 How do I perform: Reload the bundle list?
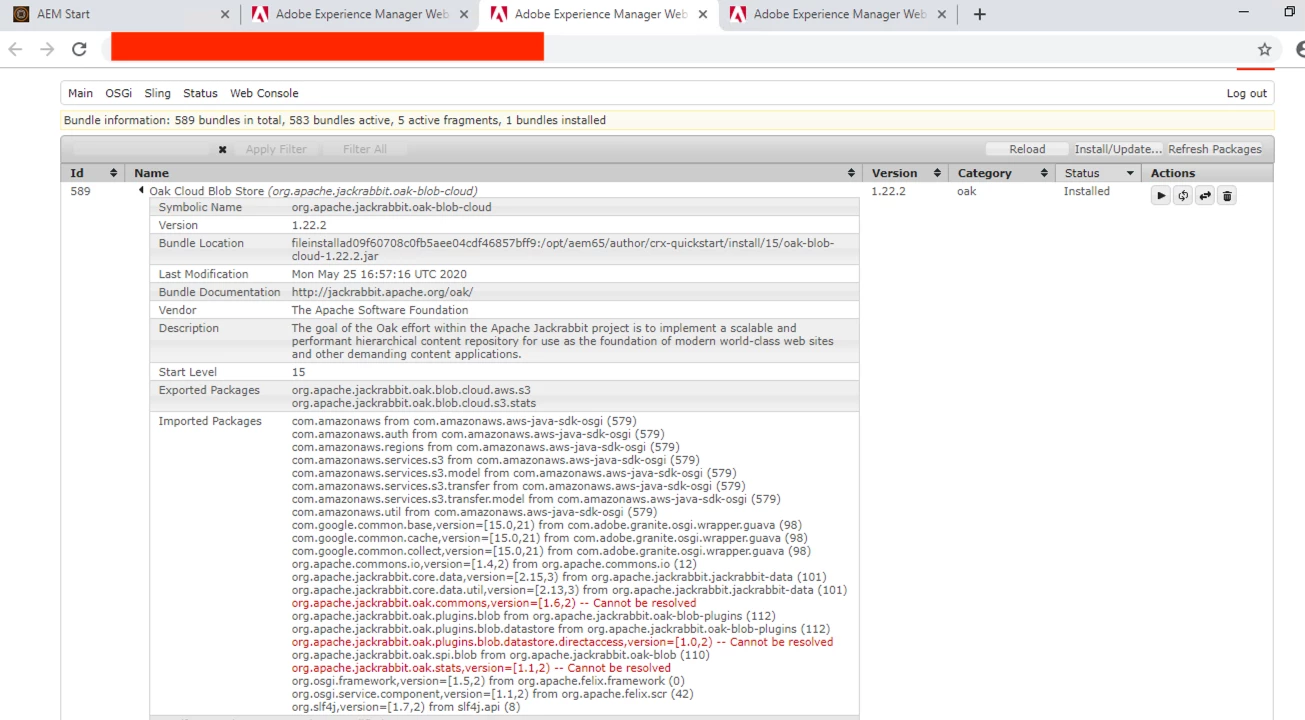click(x=1026, y=149)
